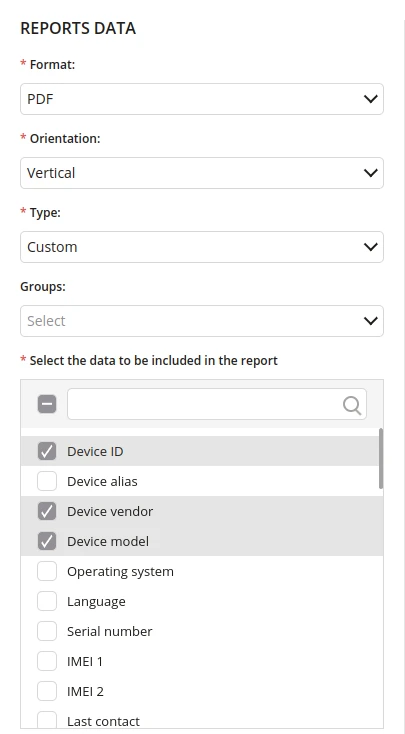Click the 'Device vendor' label text
405x734 pixels.
click(110, 511)
